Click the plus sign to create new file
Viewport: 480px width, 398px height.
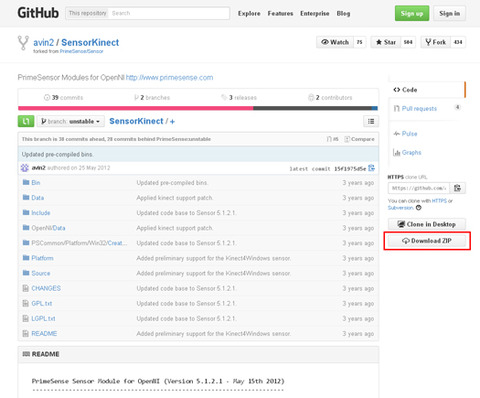172,122
